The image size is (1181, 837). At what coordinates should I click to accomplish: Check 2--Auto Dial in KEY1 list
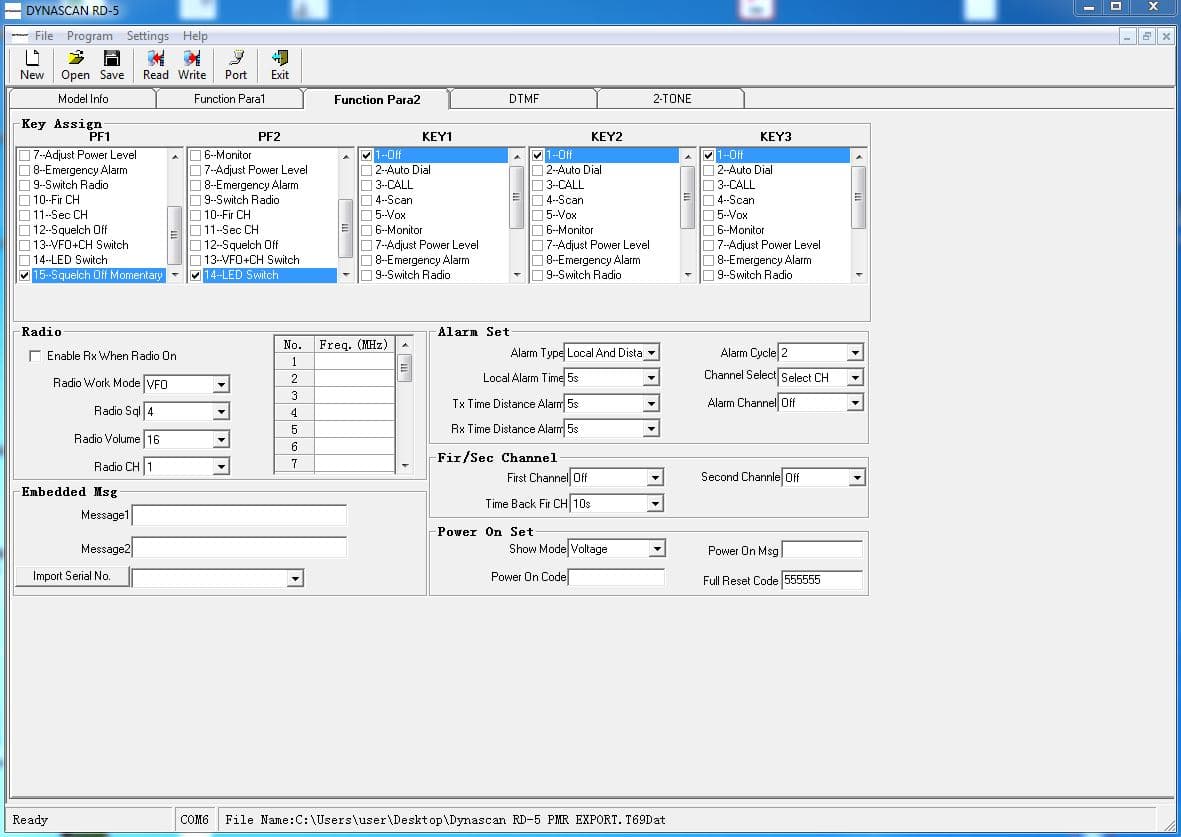pos(366,170)
